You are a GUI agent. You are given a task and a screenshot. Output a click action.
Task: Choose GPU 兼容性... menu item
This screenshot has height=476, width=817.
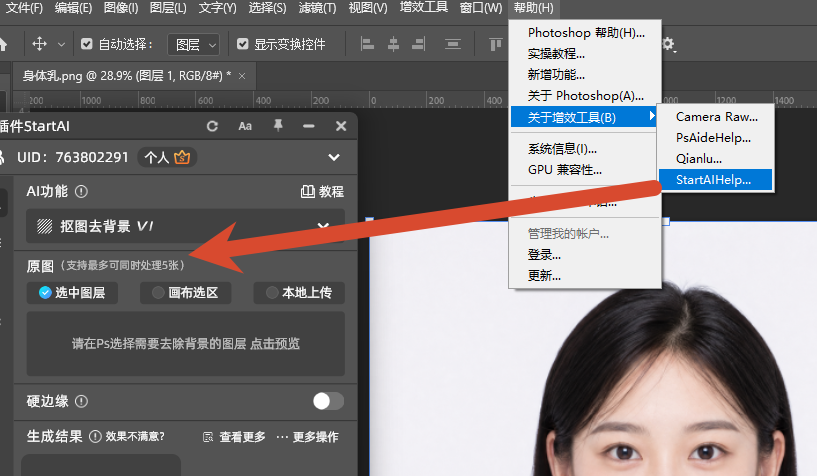coord(586,170)
